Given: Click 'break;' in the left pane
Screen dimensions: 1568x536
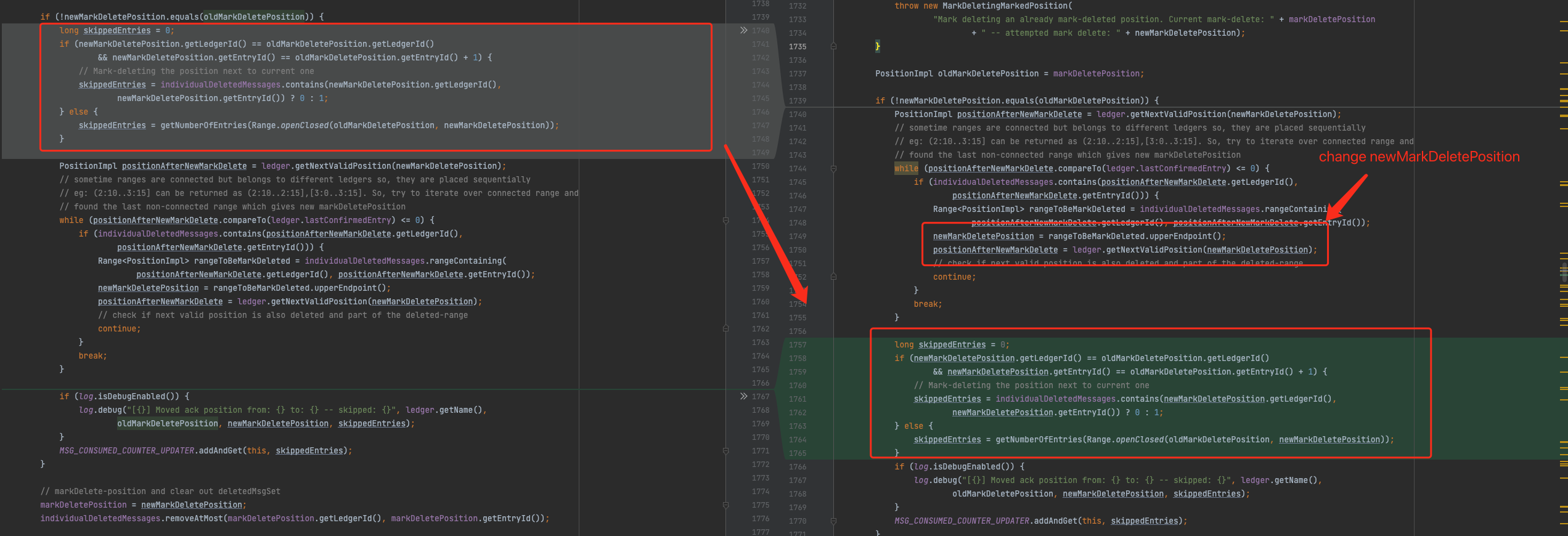Looking at the screenshot, I should pos(92,355).
